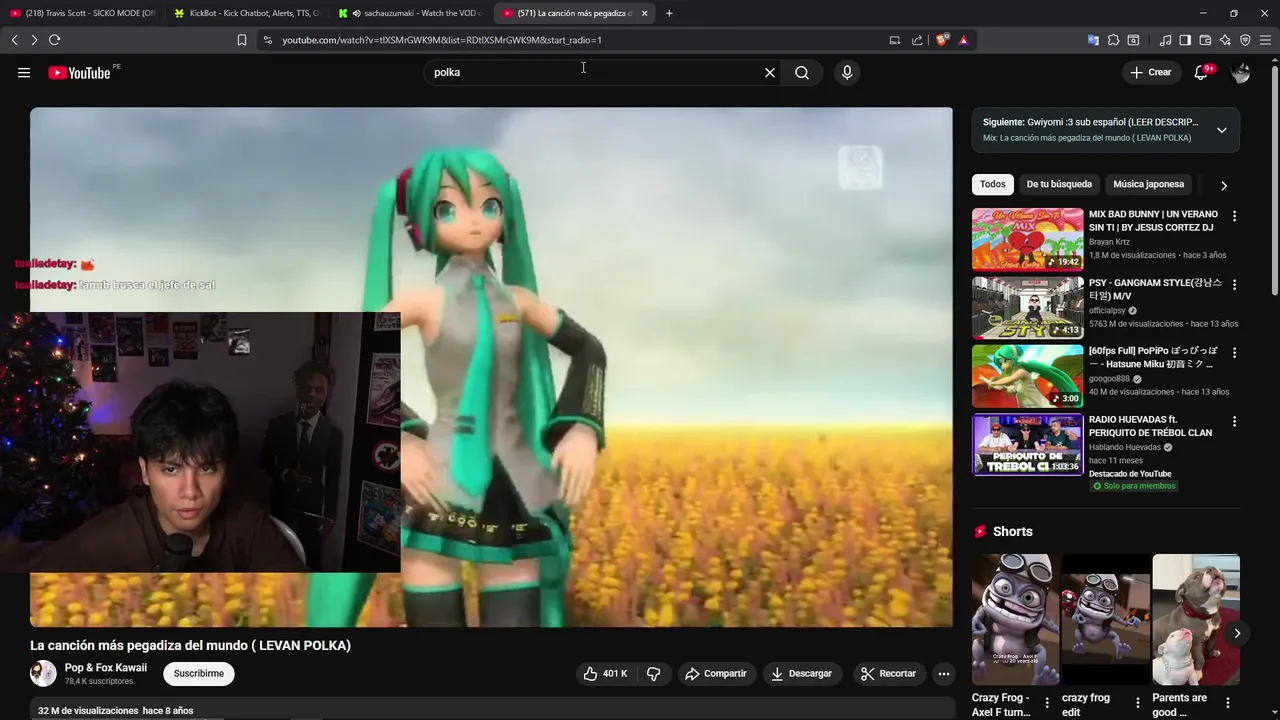This screenshot has height=720, width=1280.
Task: Open options for Parents are good short
Action: point(1227,703)
